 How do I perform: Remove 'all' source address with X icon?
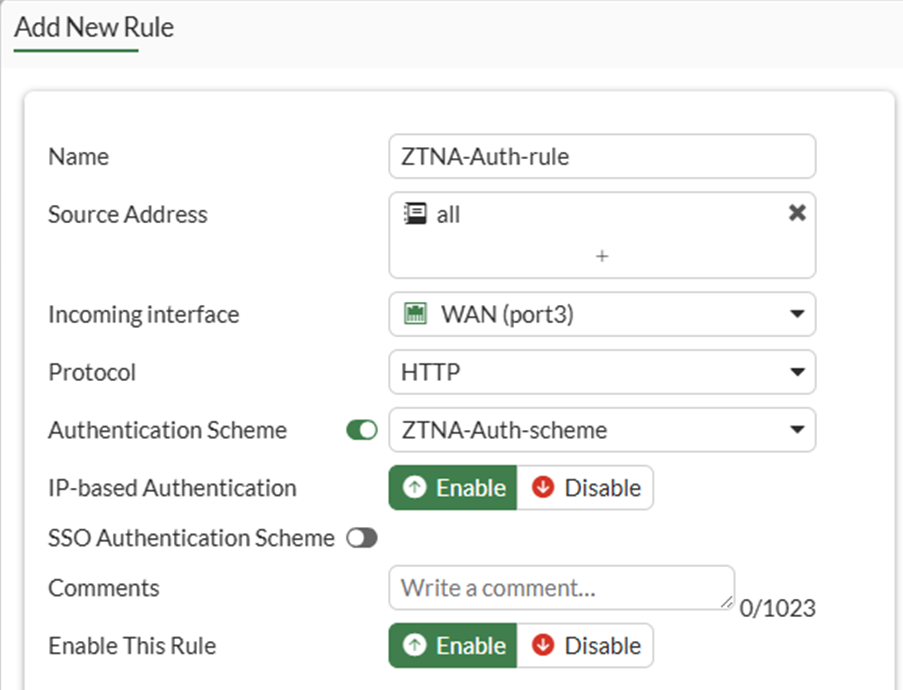pos(797,213)
